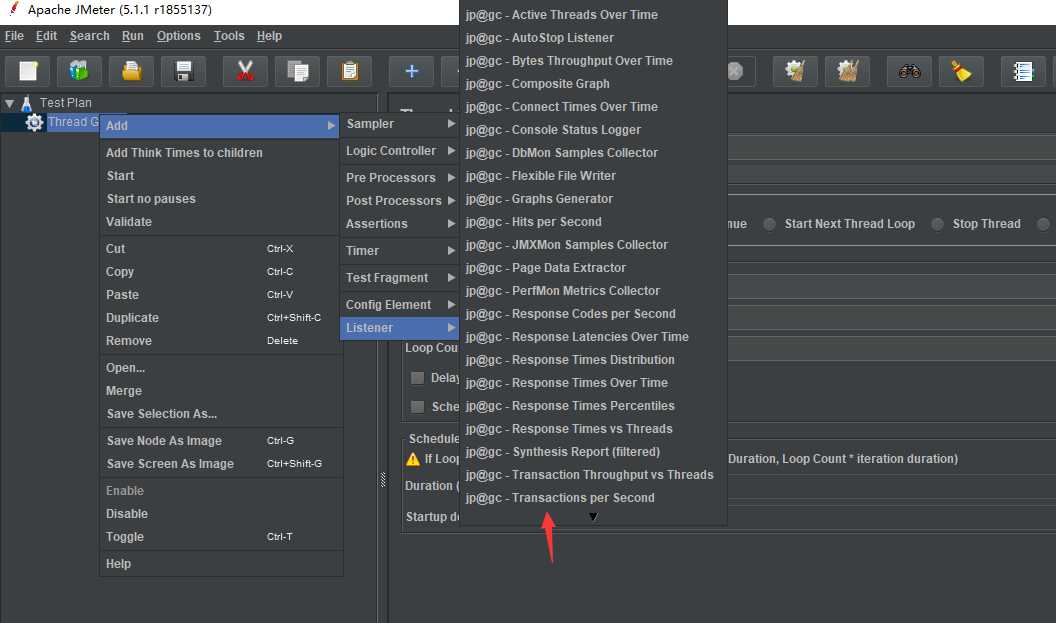Viewport: 1056px width, 623px height.
Task: Open the Search menu
Action: 90,36
